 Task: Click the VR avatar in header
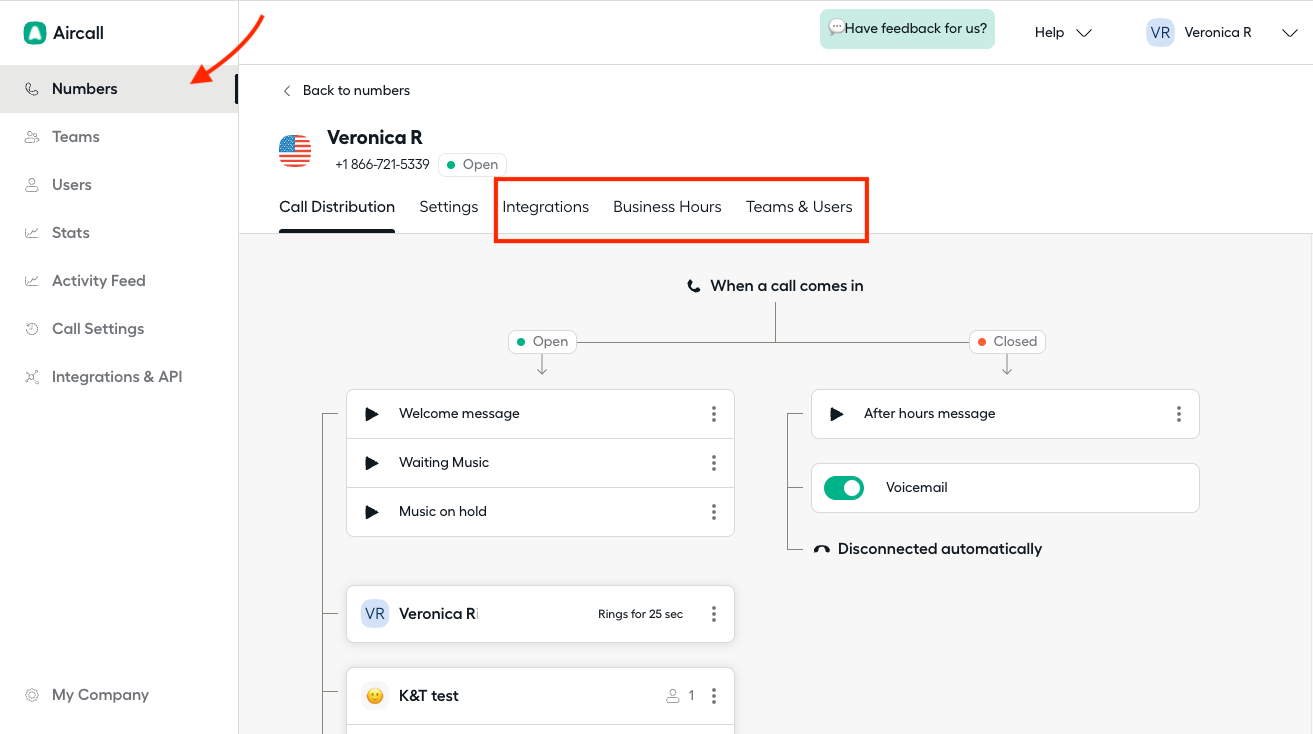(1160, 33)
